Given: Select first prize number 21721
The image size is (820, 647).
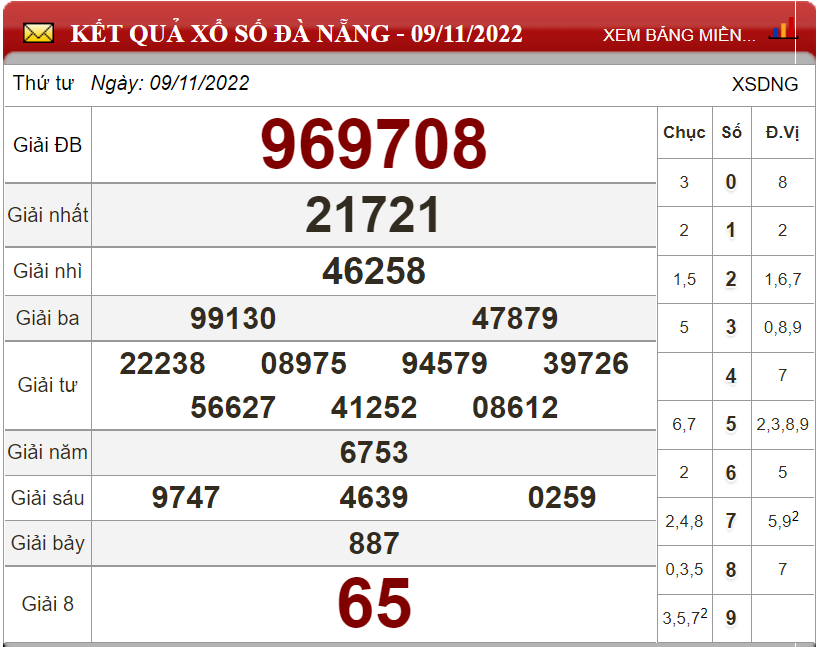Looking at the screenshot, I should pos(373,215).
